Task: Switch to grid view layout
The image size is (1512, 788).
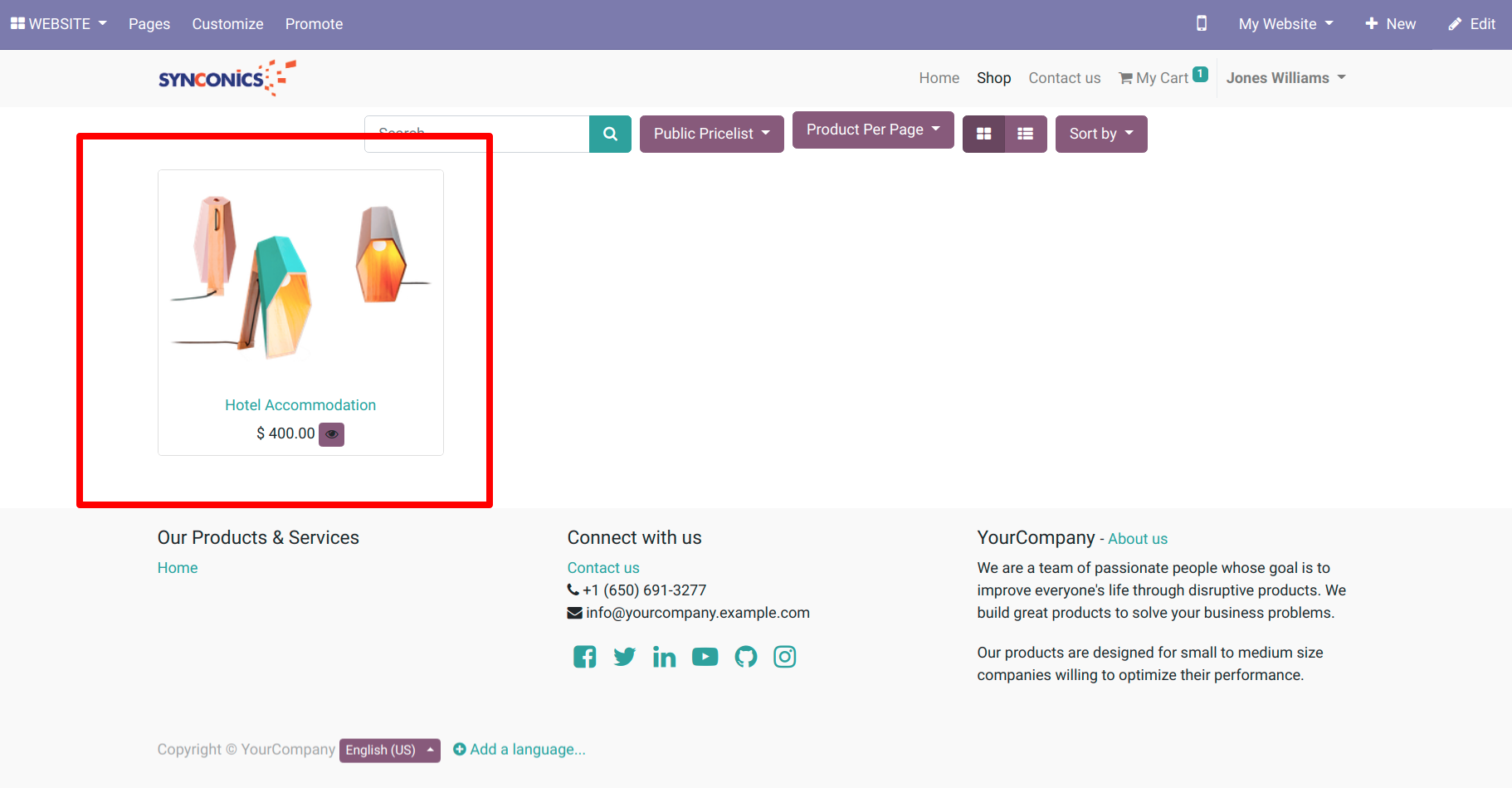Action: [x=983, y=134]
